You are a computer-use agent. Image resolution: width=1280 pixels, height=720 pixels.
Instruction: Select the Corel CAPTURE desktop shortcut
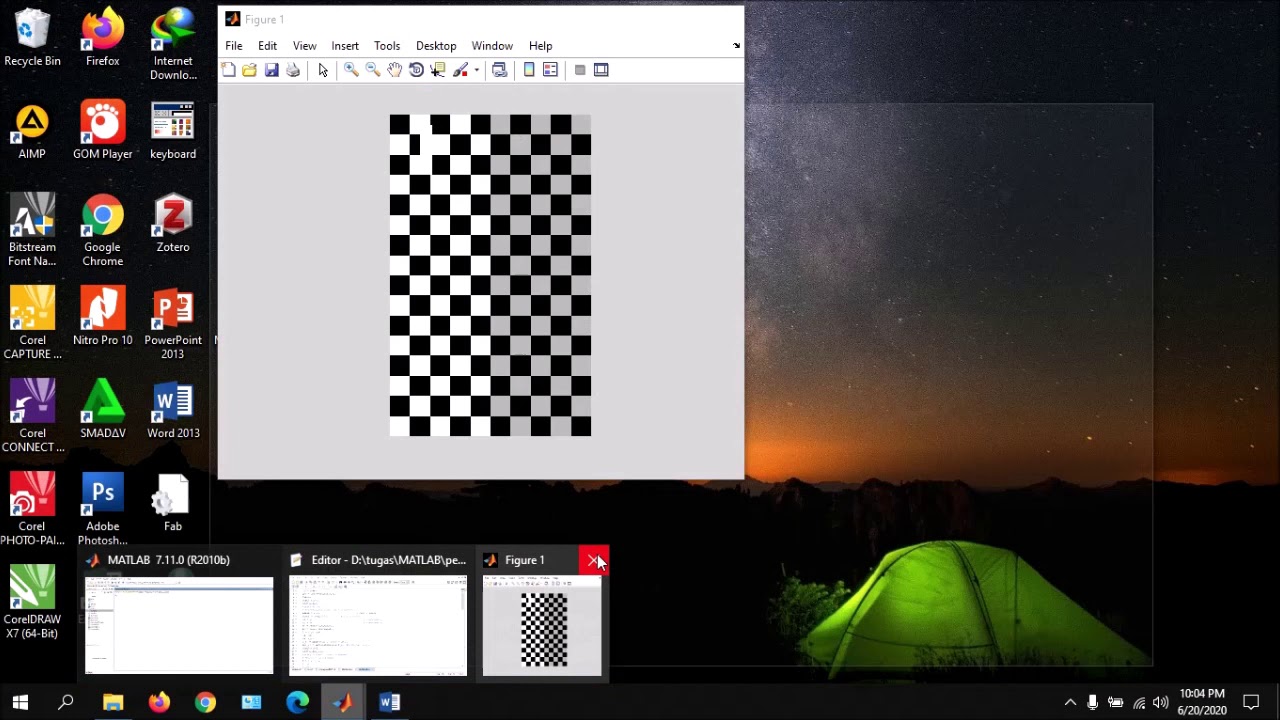pyautogui.click(x=32, y=324)
